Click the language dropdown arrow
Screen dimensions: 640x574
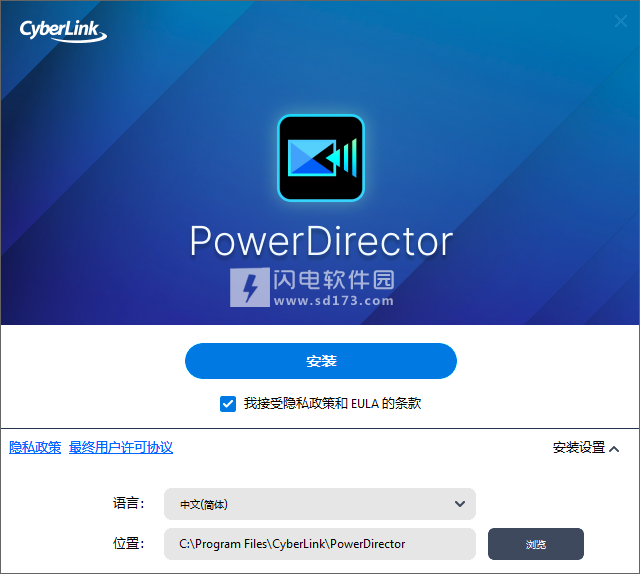click(x=459, y=504)
